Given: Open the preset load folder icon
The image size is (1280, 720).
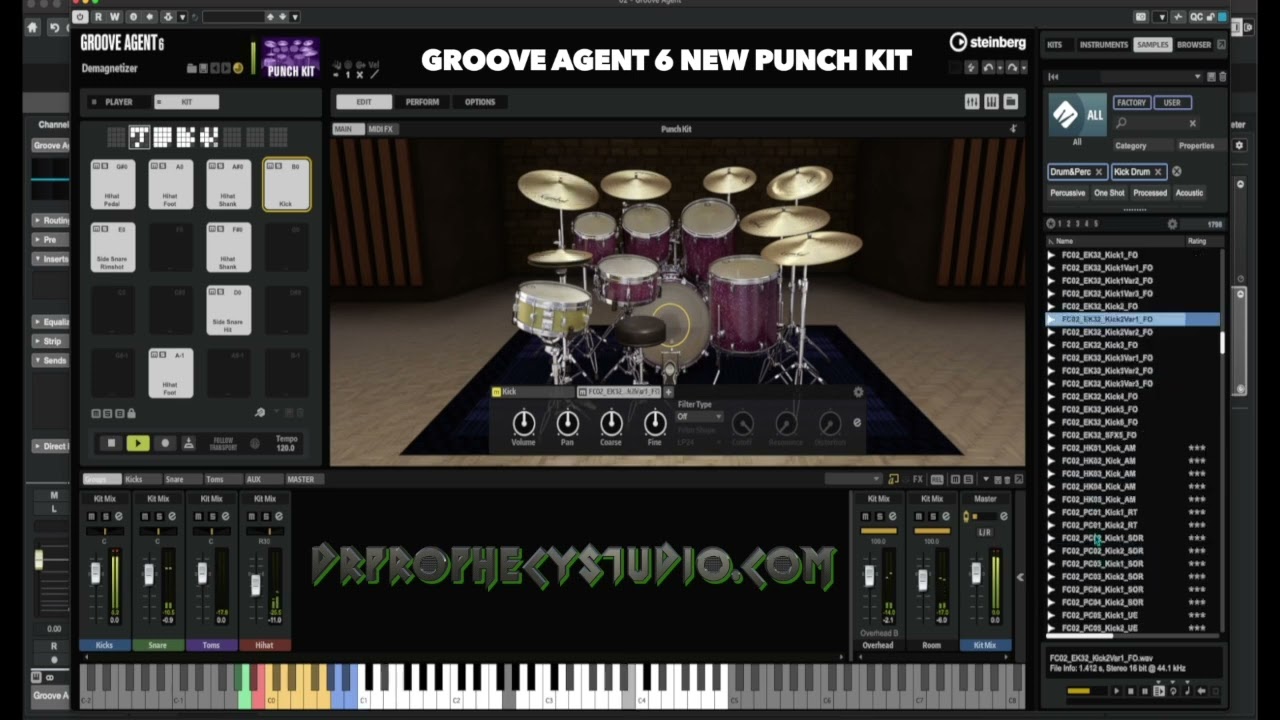Looking at the screenshot, I should 192,68.
